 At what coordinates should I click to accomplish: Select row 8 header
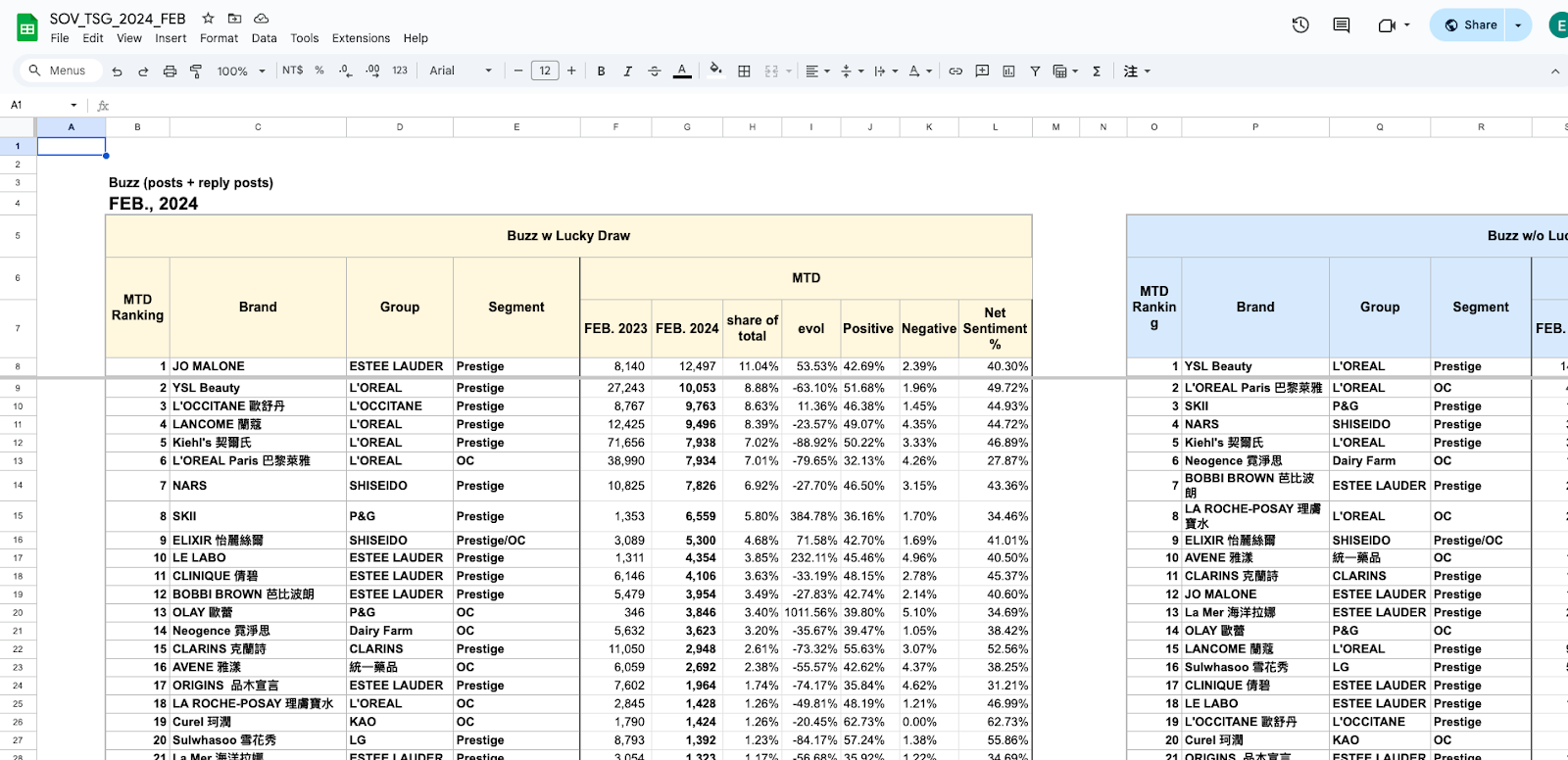(18, 366)
